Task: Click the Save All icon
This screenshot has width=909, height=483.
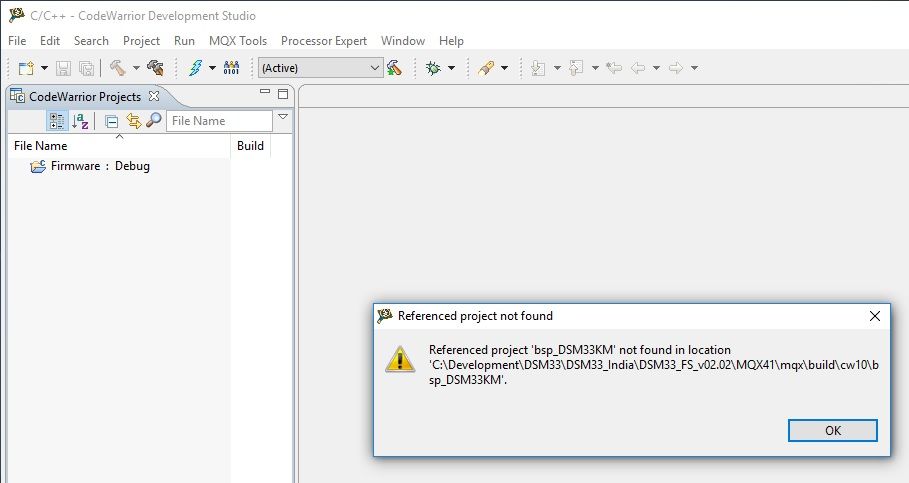Action: (86, 68)
